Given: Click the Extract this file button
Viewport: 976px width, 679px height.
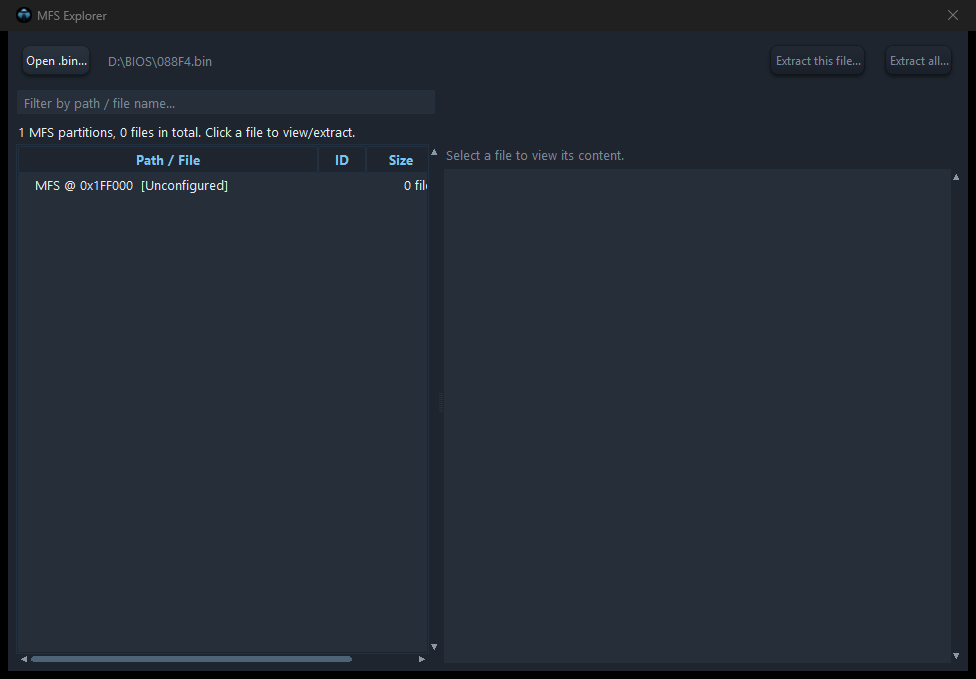Looking at the screenshot, I should click(818, 61).
